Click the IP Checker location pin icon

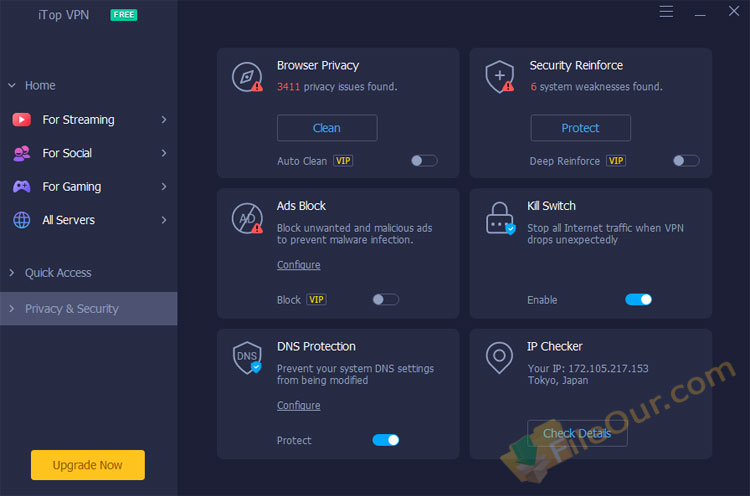(x=499, y=357)
